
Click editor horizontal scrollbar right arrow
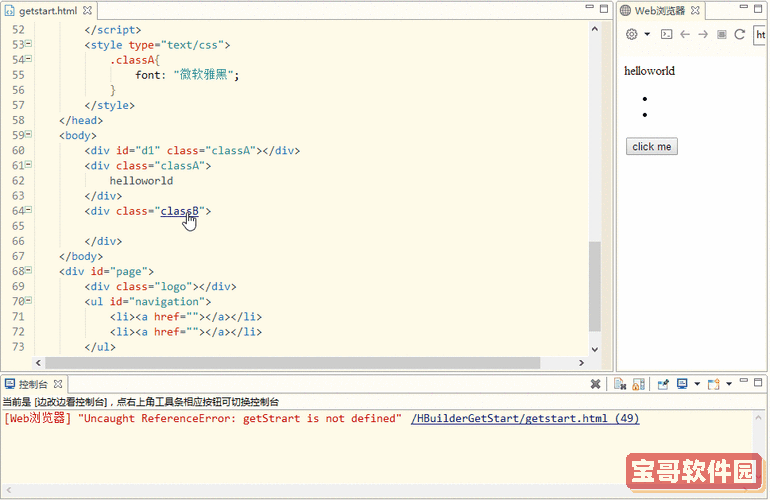click(x=581, y=363)
